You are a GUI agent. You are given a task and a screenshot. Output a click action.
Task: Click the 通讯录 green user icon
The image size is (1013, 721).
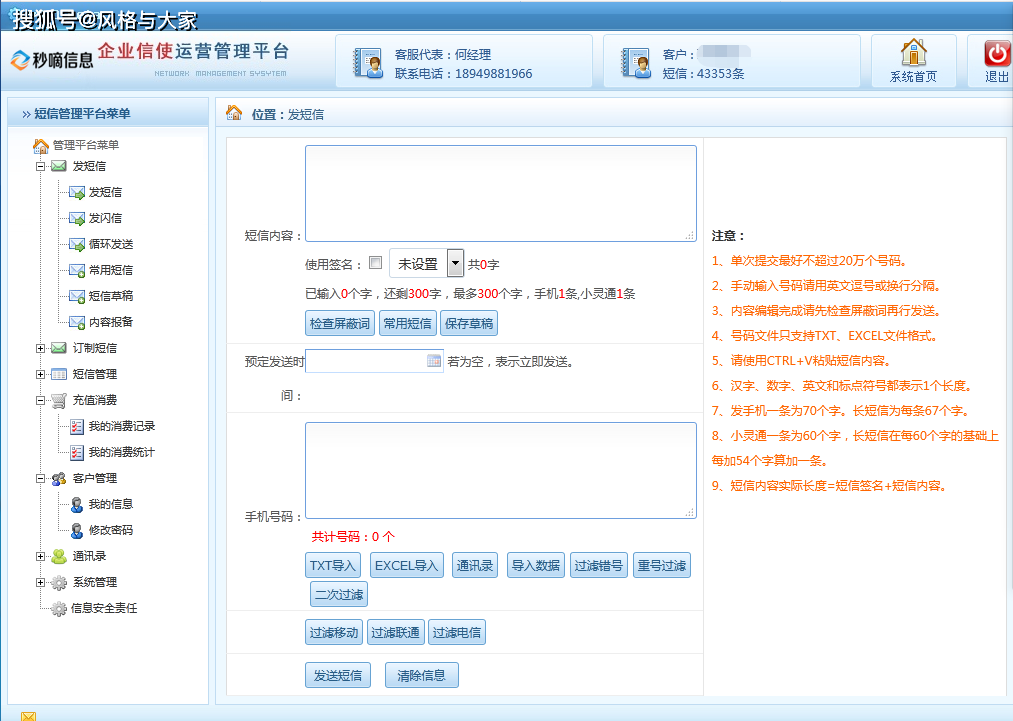click(59, 556)
